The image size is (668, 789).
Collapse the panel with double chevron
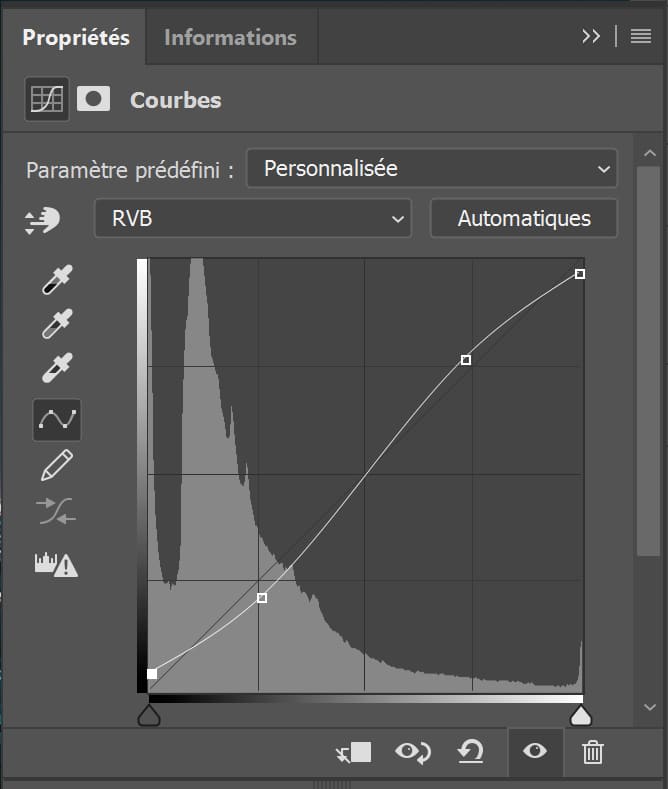pyautogui.click(x=591, y=36)
